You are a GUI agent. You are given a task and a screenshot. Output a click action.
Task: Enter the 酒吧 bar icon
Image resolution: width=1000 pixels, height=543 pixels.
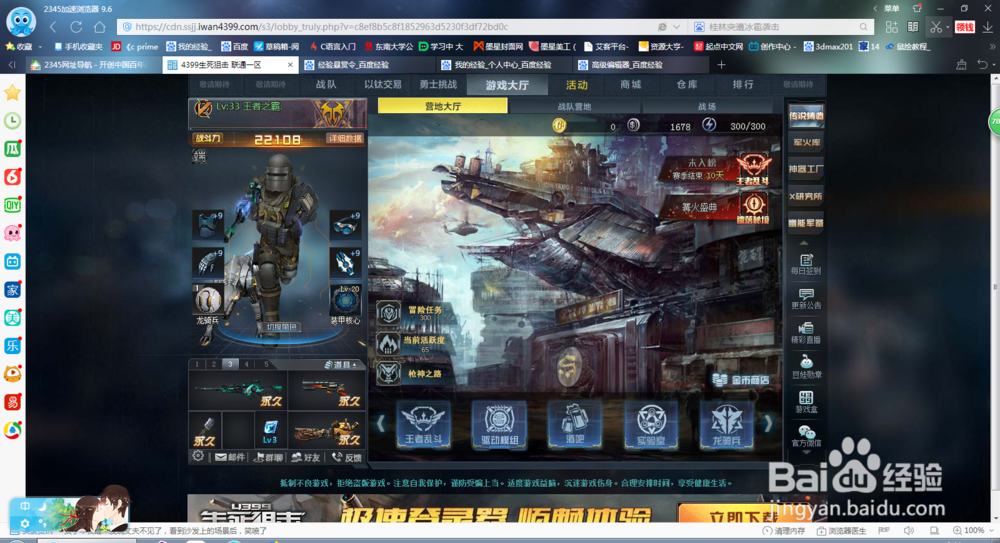(x=575, y=424)
